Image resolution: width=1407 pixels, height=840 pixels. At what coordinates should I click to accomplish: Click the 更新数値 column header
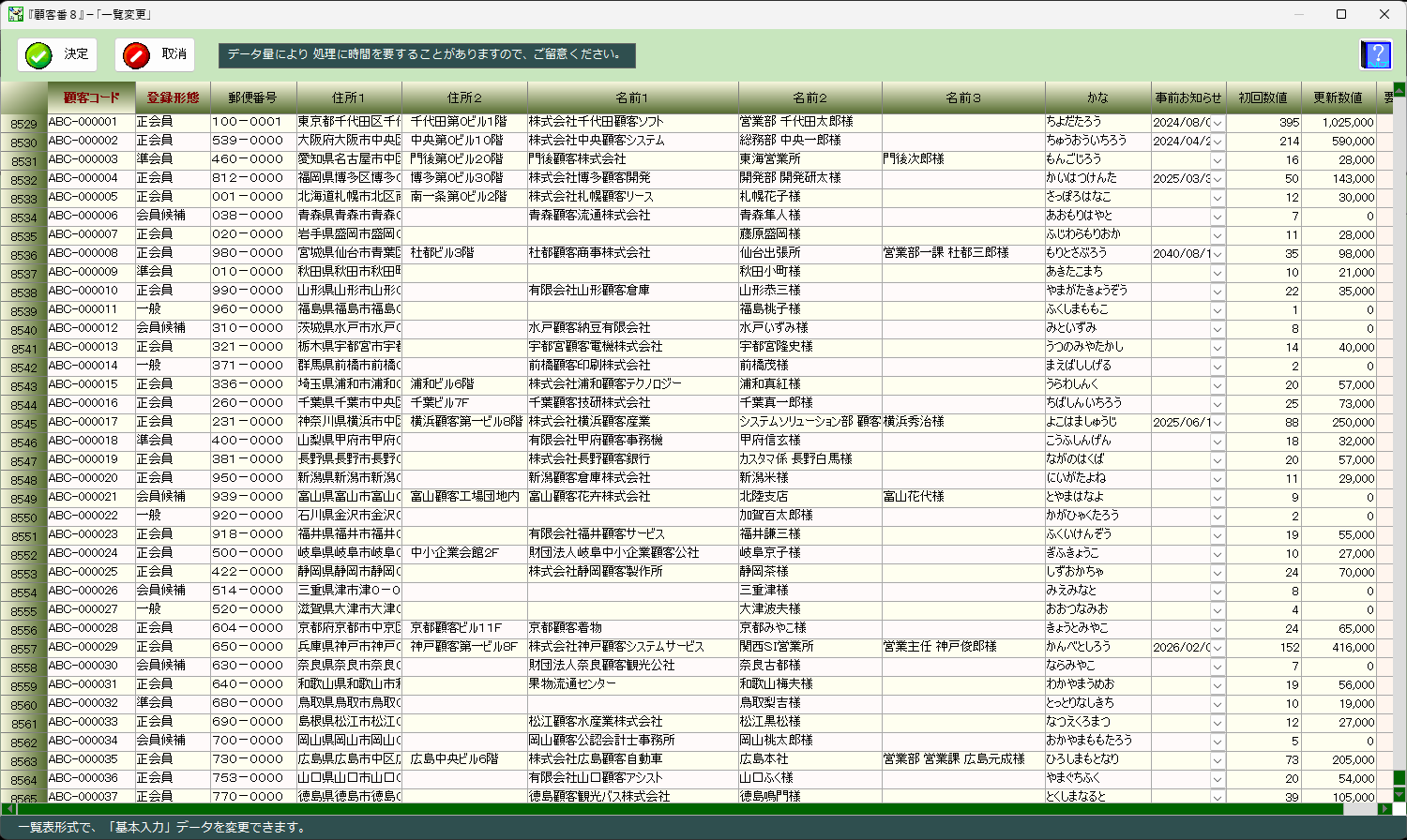1338,97
